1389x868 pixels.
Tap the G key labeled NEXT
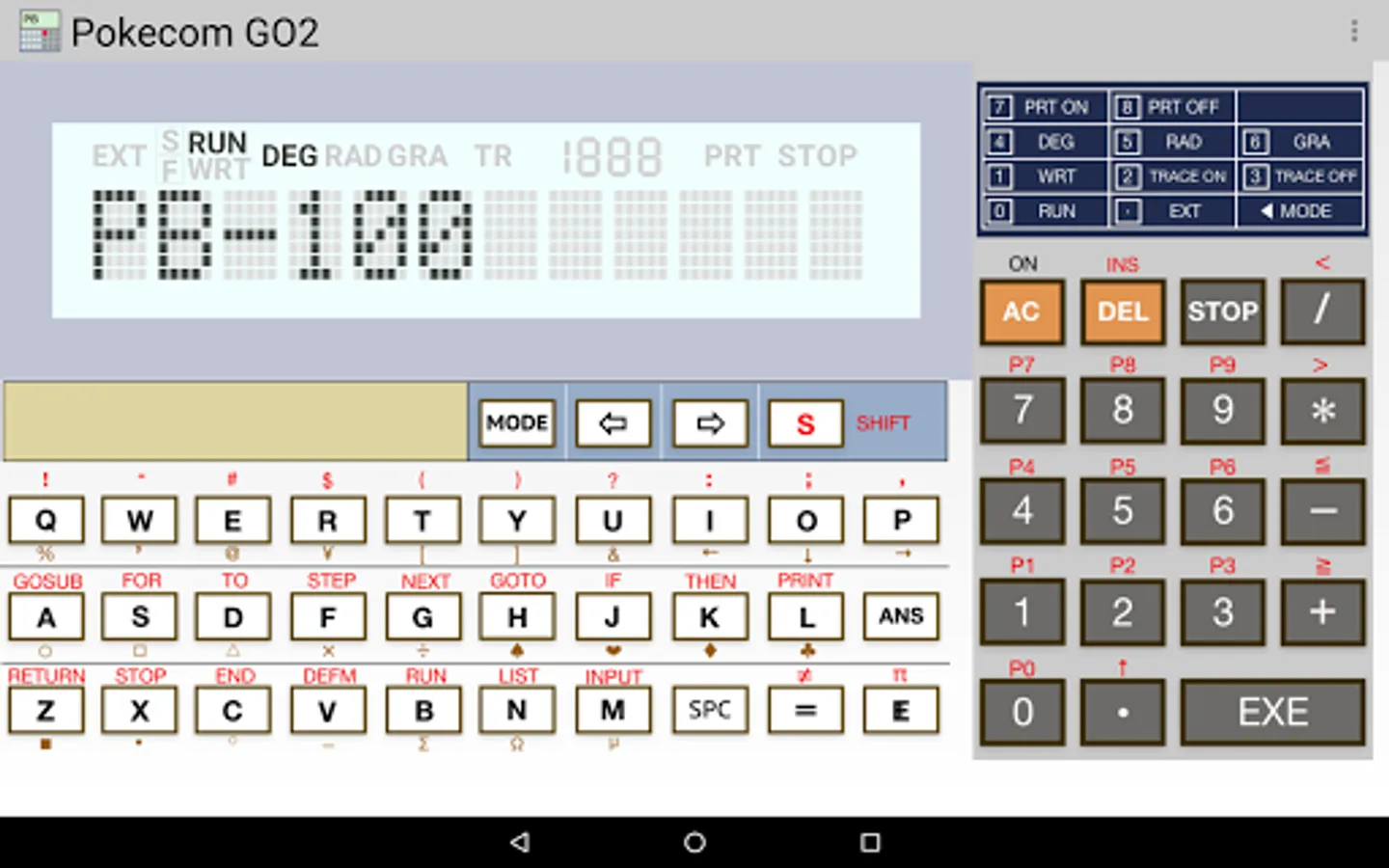(422, 616)
